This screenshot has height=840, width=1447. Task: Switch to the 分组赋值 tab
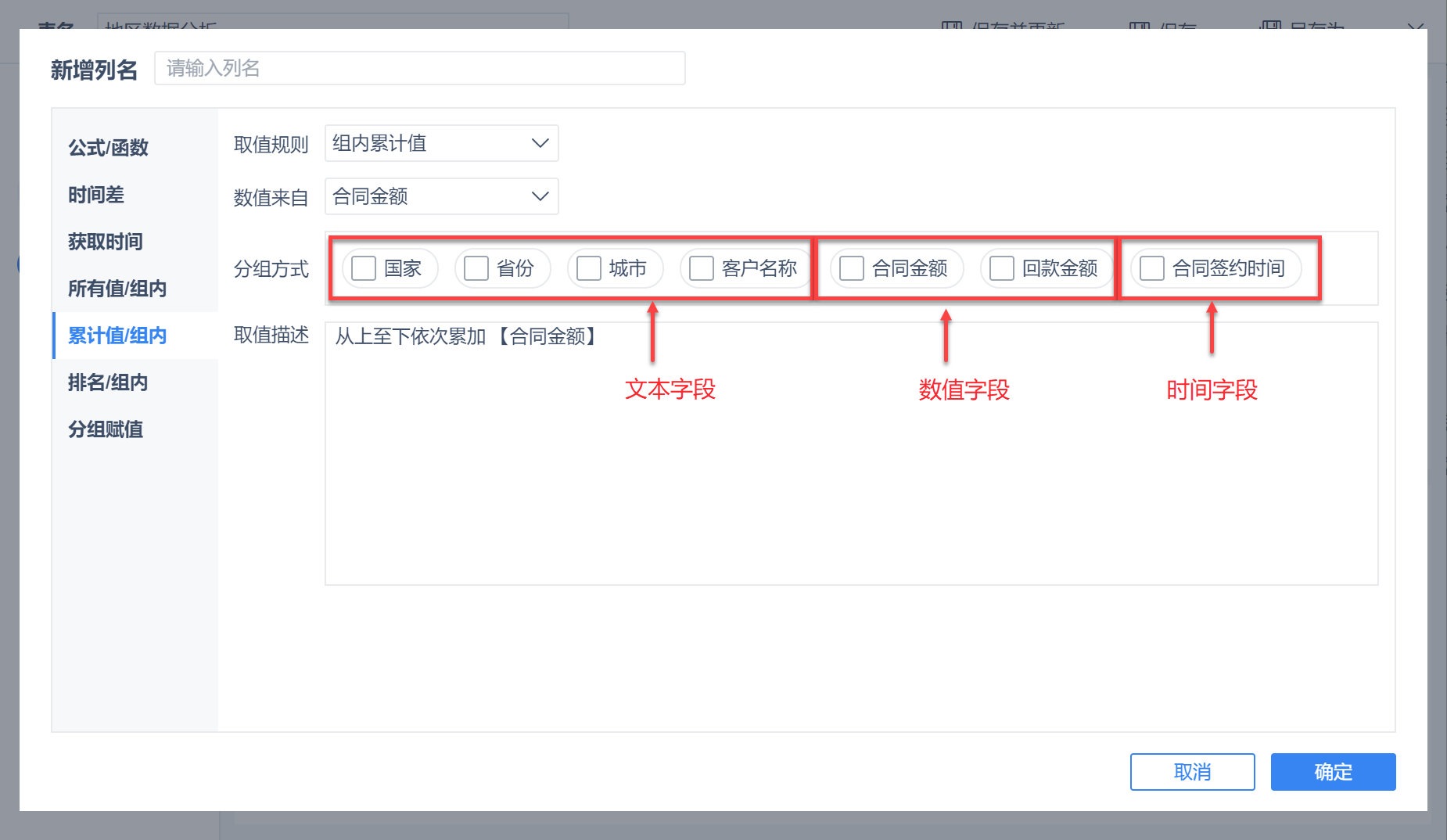click(135, 429)
